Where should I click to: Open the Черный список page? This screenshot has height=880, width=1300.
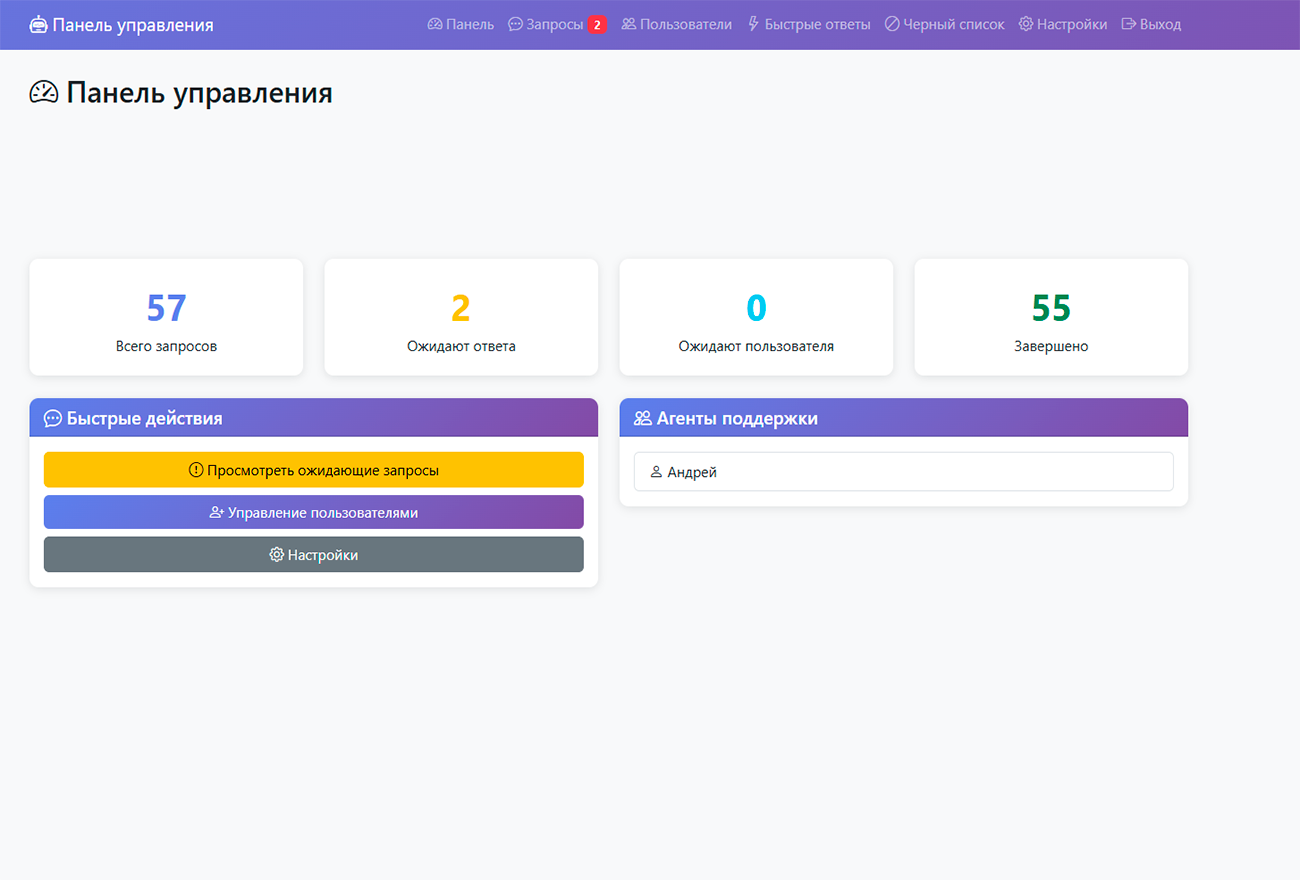954,24
